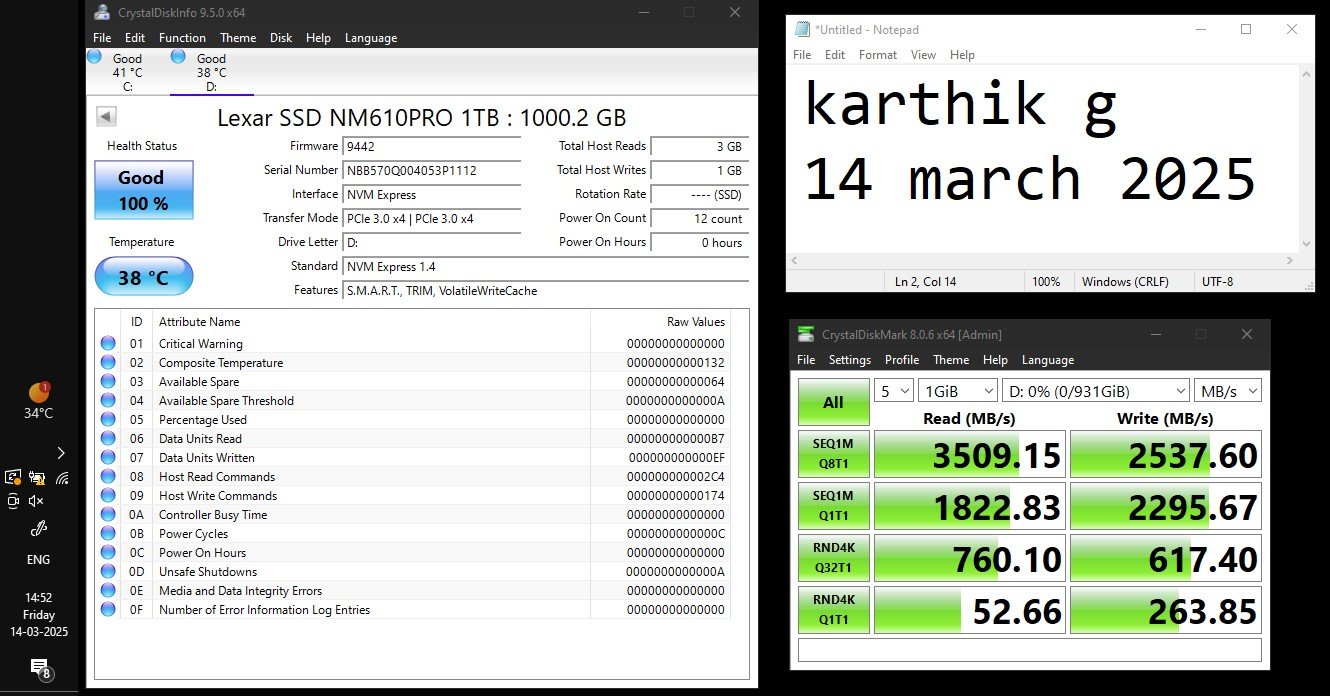The image size is (1330, 696).
Task: Click status icon for Critical Warning row
Action: 108,343
